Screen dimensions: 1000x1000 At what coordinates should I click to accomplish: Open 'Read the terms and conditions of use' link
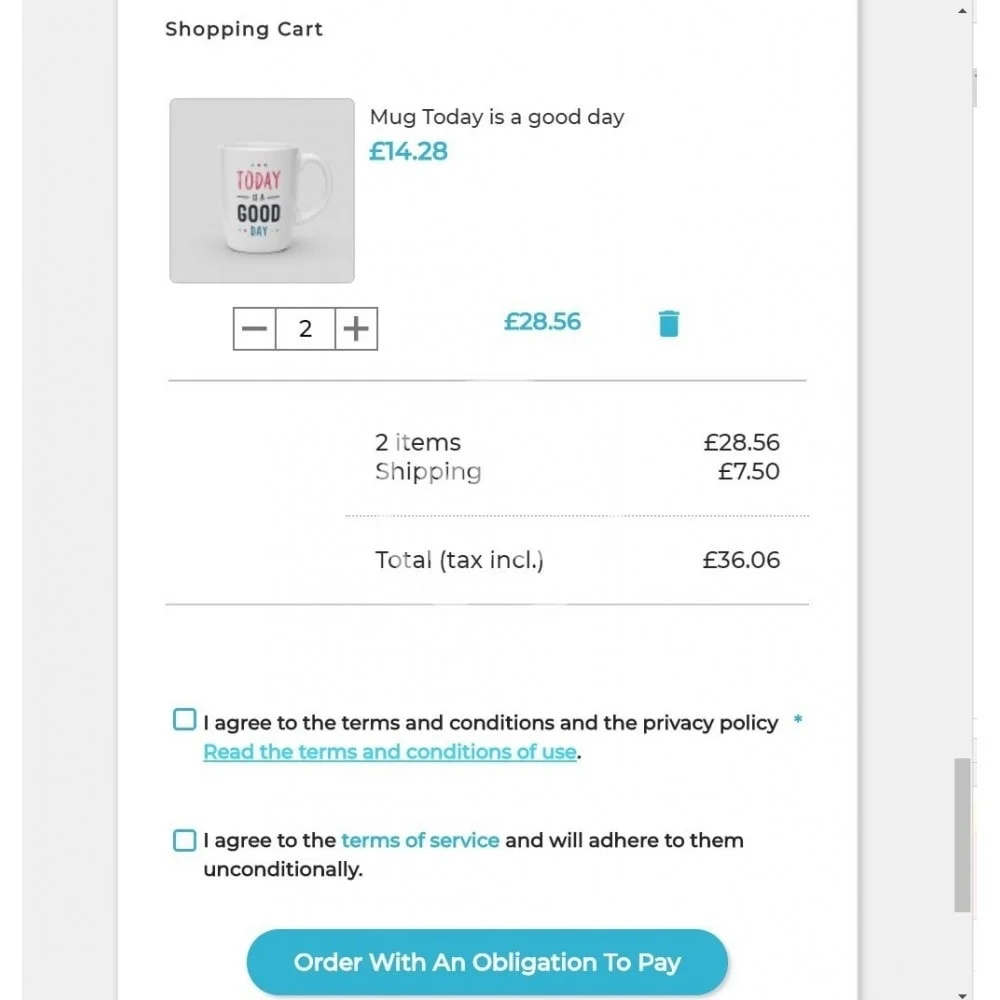(390, 752)
